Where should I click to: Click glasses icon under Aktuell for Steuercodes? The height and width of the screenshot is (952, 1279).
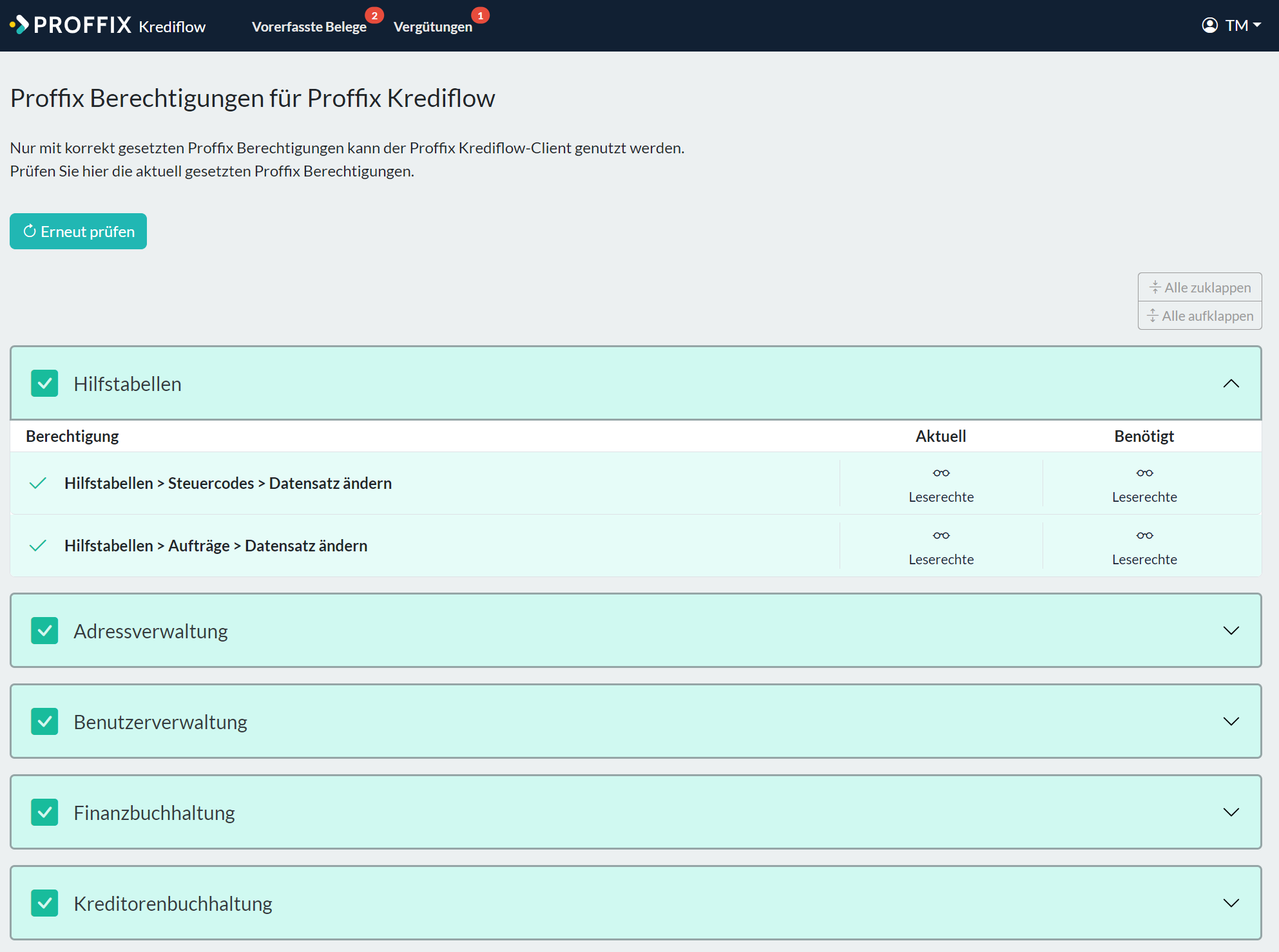pyautogui.click(x=941, y=473)
